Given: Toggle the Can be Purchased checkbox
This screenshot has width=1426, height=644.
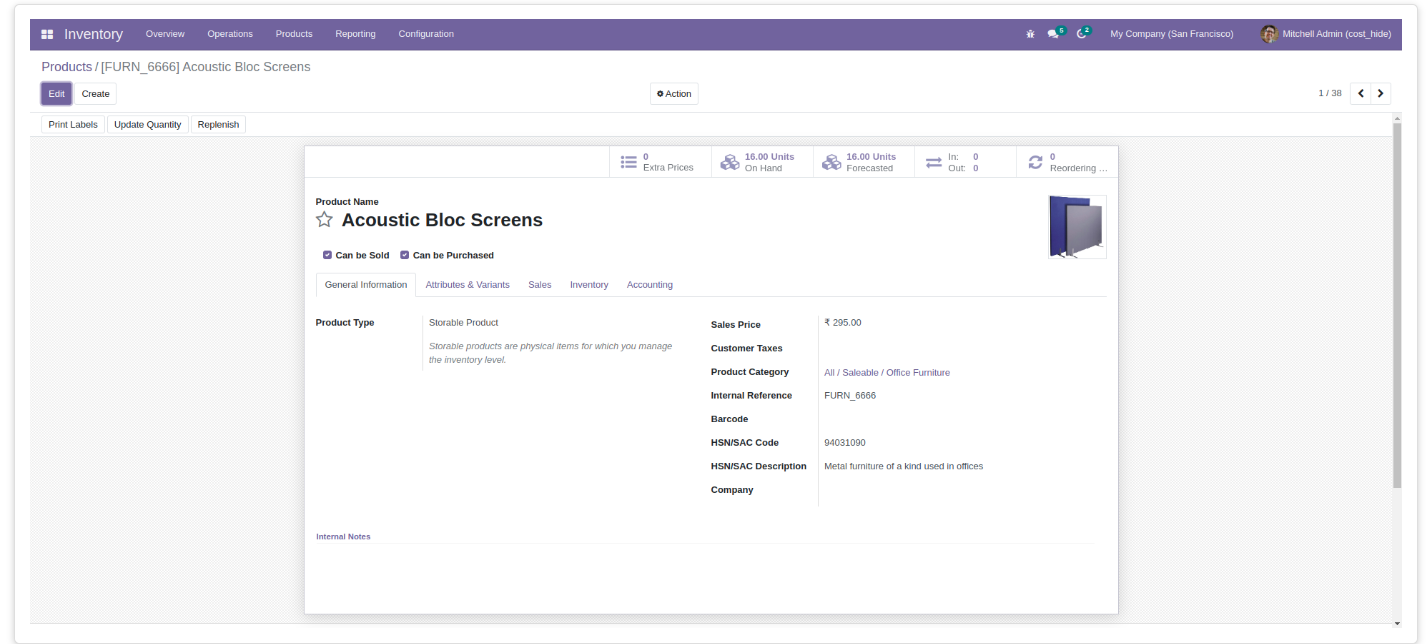Looking at the screenshot, I should (405, 255).
